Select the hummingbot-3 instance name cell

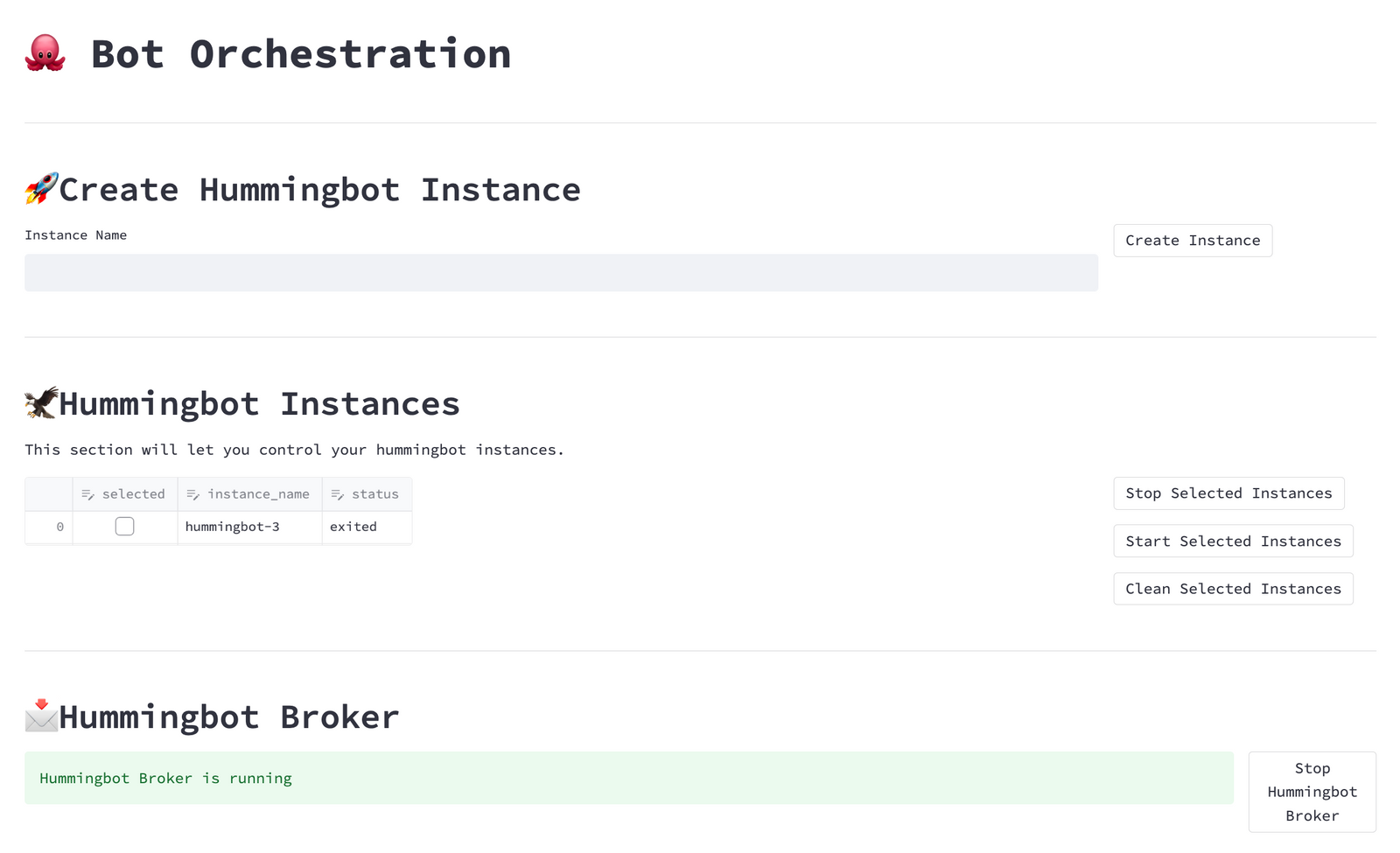[249, 527]
